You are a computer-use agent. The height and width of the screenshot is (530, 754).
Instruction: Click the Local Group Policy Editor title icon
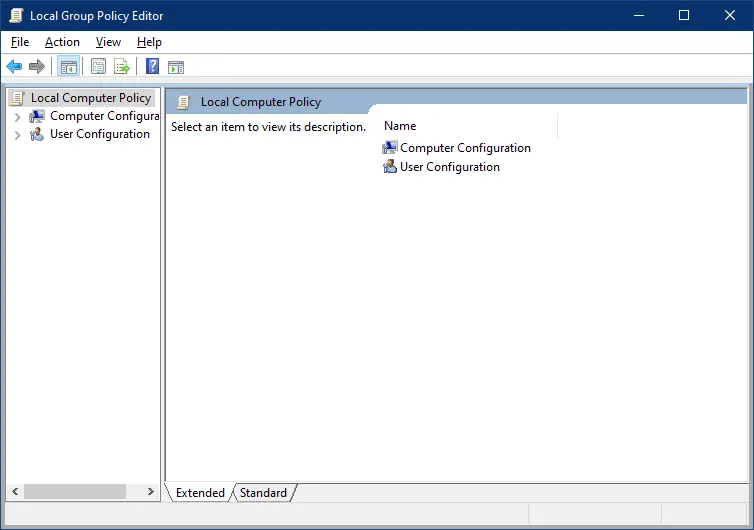tap(16, 15)
